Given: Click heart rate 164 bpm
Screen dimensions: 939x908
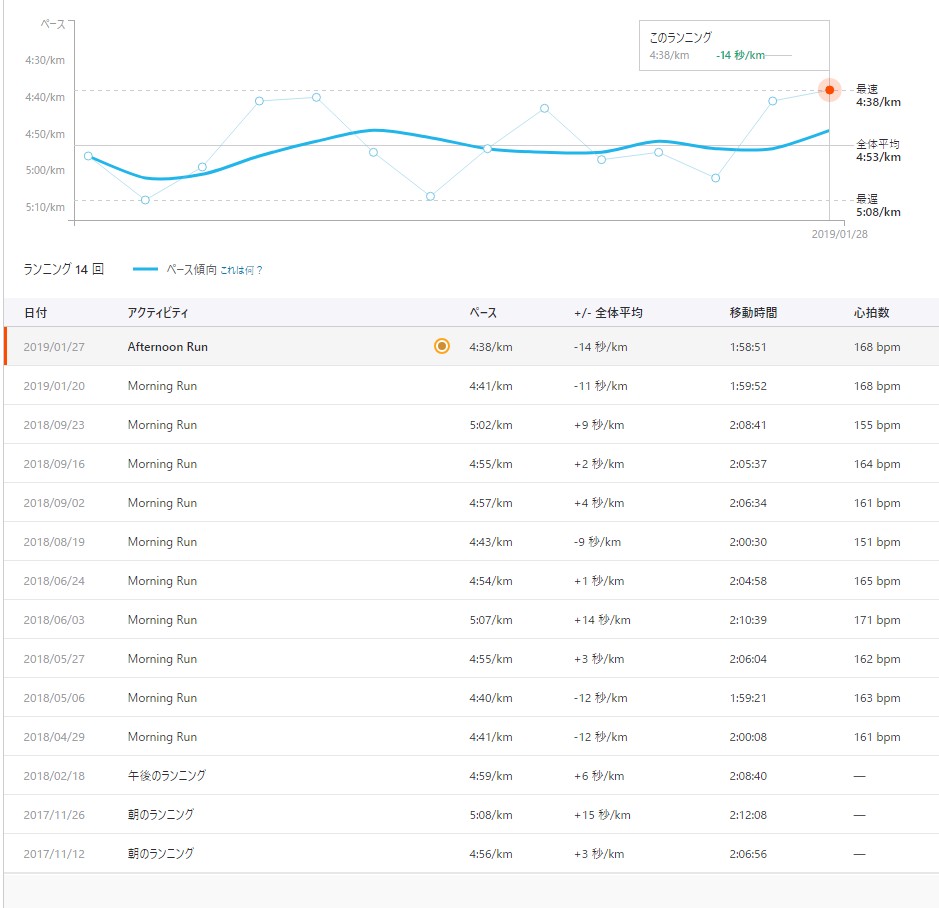Looking at the screenshot, I should [877, 464].
